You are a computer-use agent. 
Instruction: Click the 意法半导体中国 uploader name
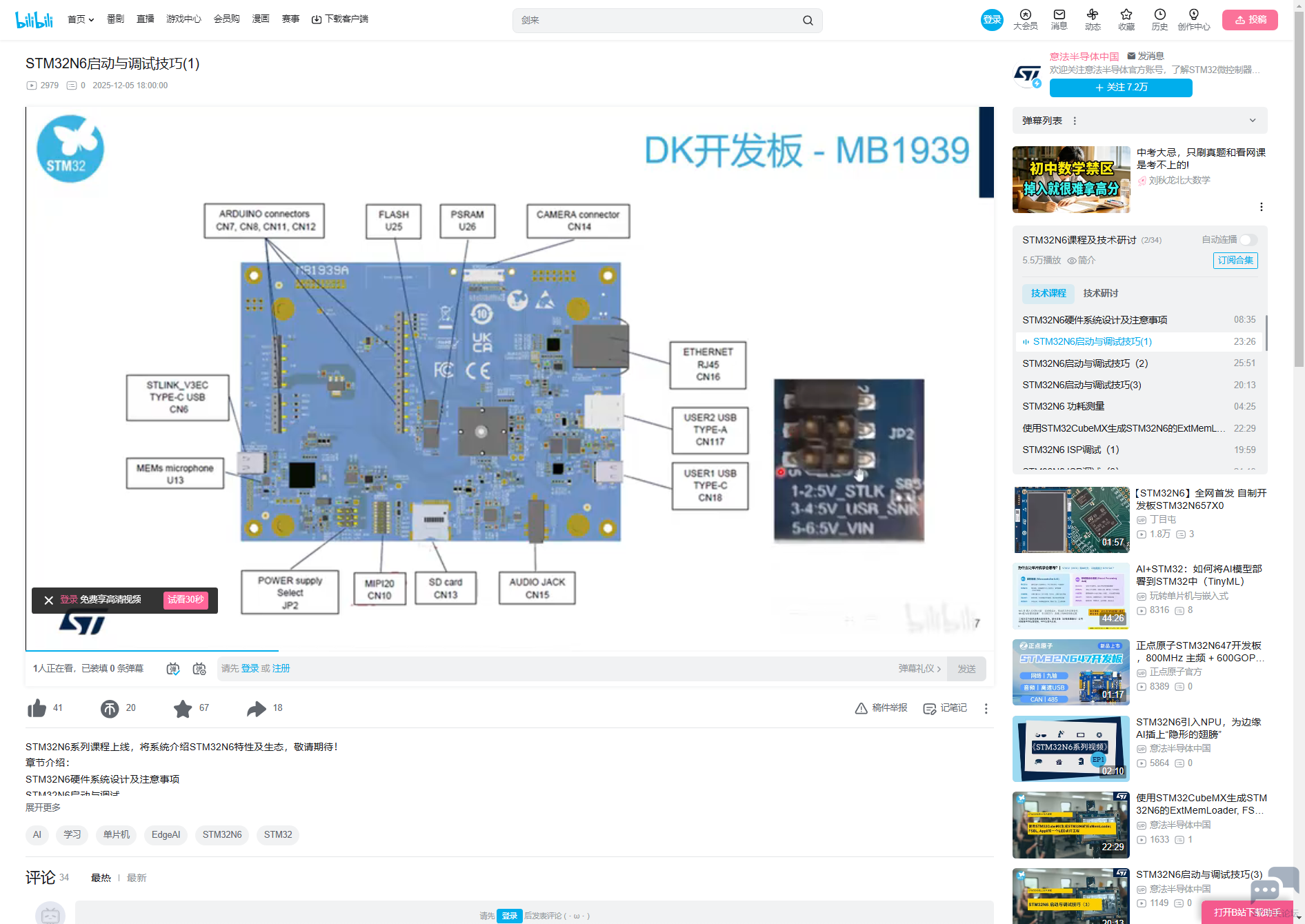(x=1084, y=57)
